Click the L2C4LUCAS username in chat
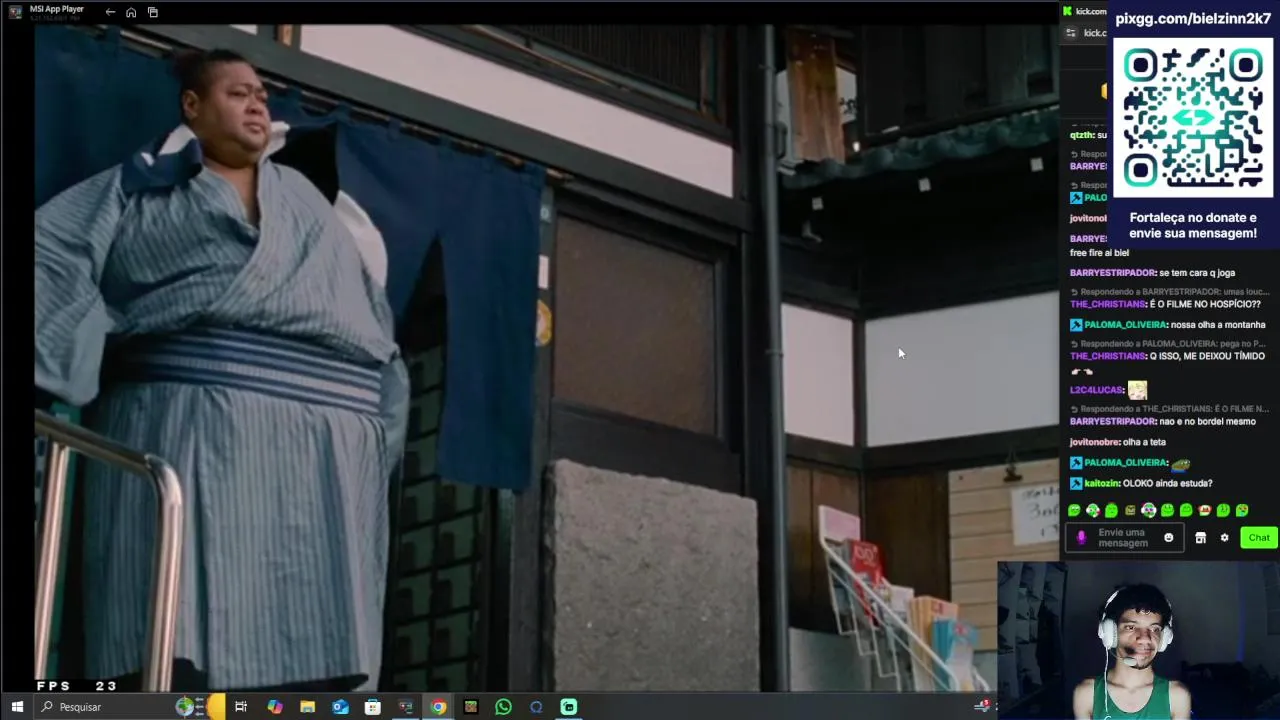The height and width of the screenshot is (720, 1280). tap(1096, 390)
